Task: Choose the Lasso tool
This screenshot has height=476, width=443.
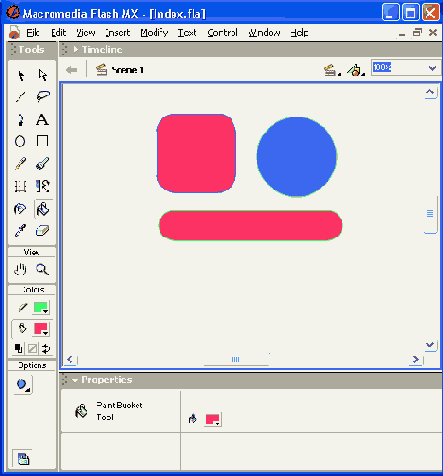Action: tap(43, 97)
